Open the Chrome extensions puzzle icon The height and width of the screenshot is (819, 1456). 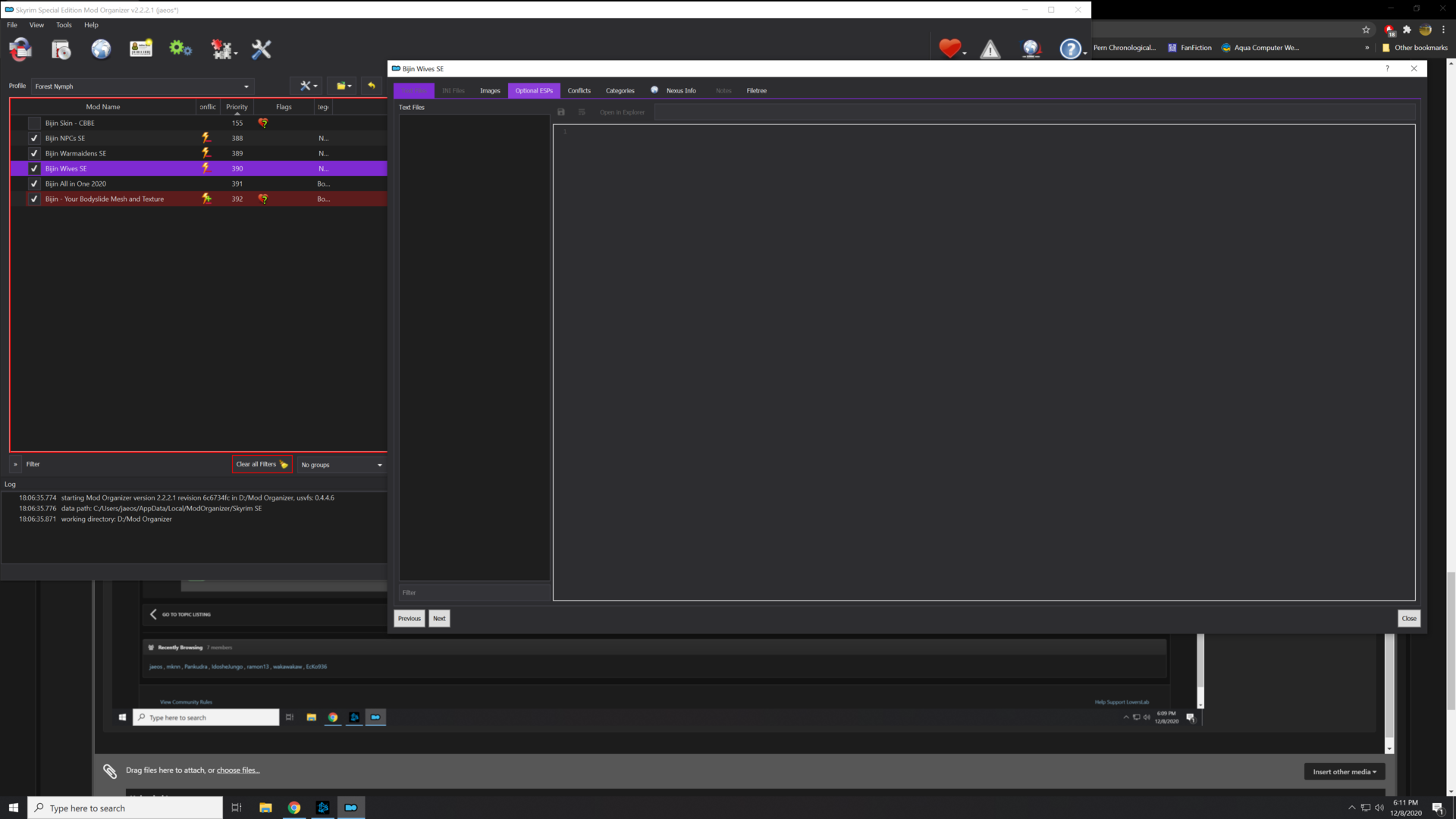(1407, 30)
